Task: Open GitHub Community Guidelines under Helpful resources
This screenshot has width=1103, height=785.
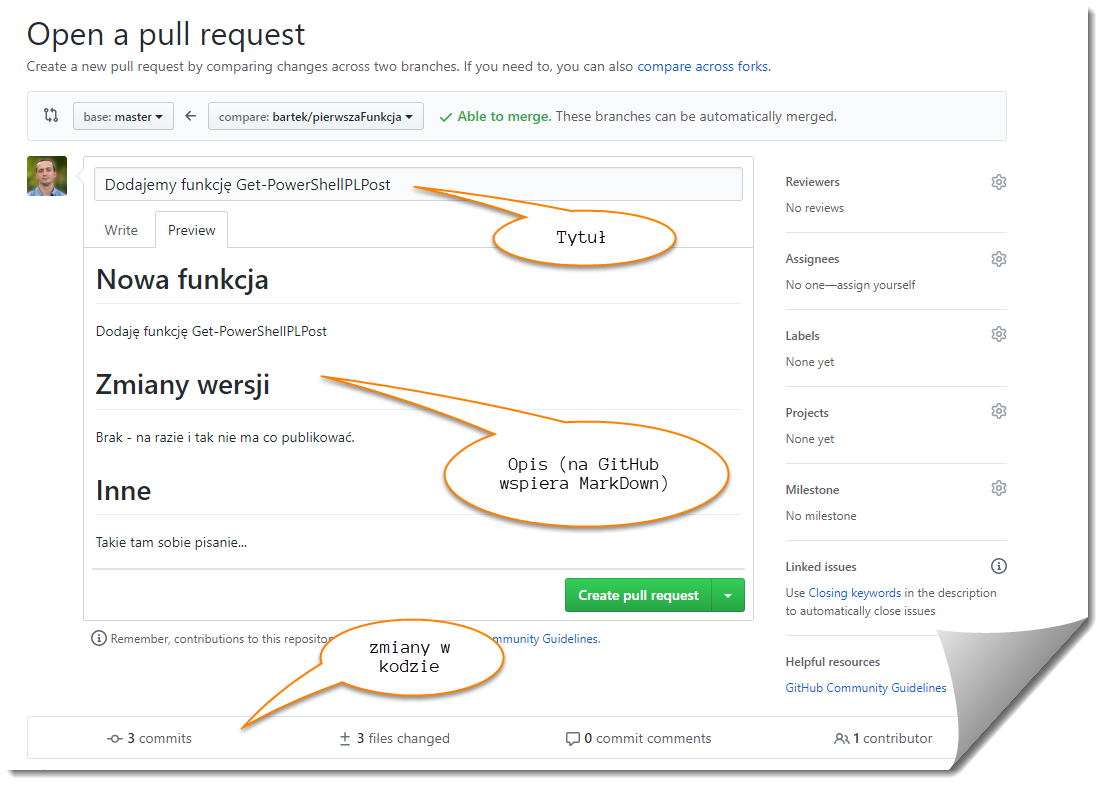Action: [866, 688]
